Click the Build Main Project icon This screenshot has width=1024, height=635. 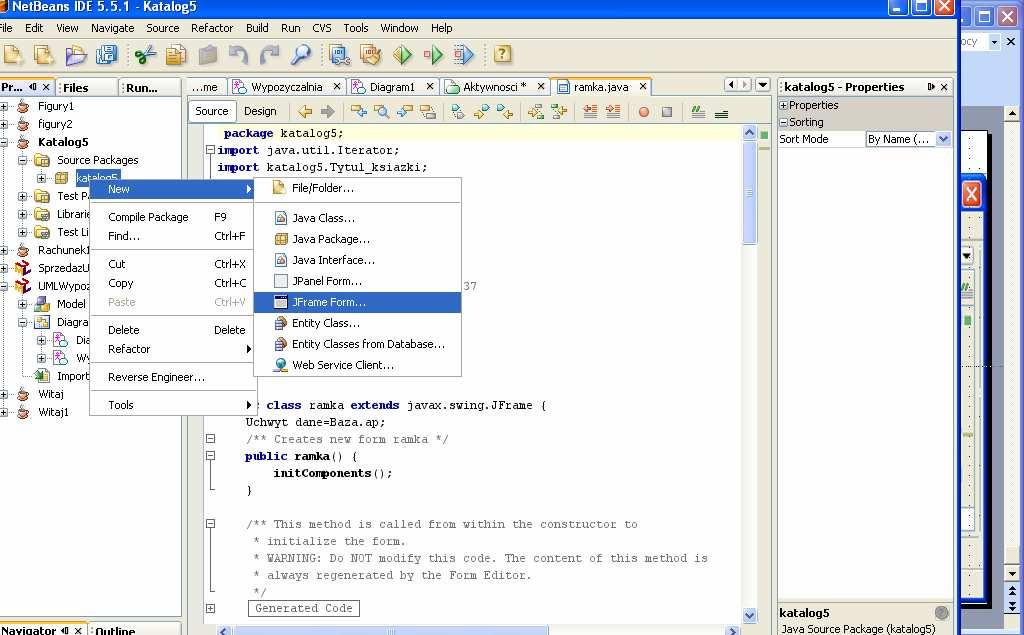tap(340, 56)
